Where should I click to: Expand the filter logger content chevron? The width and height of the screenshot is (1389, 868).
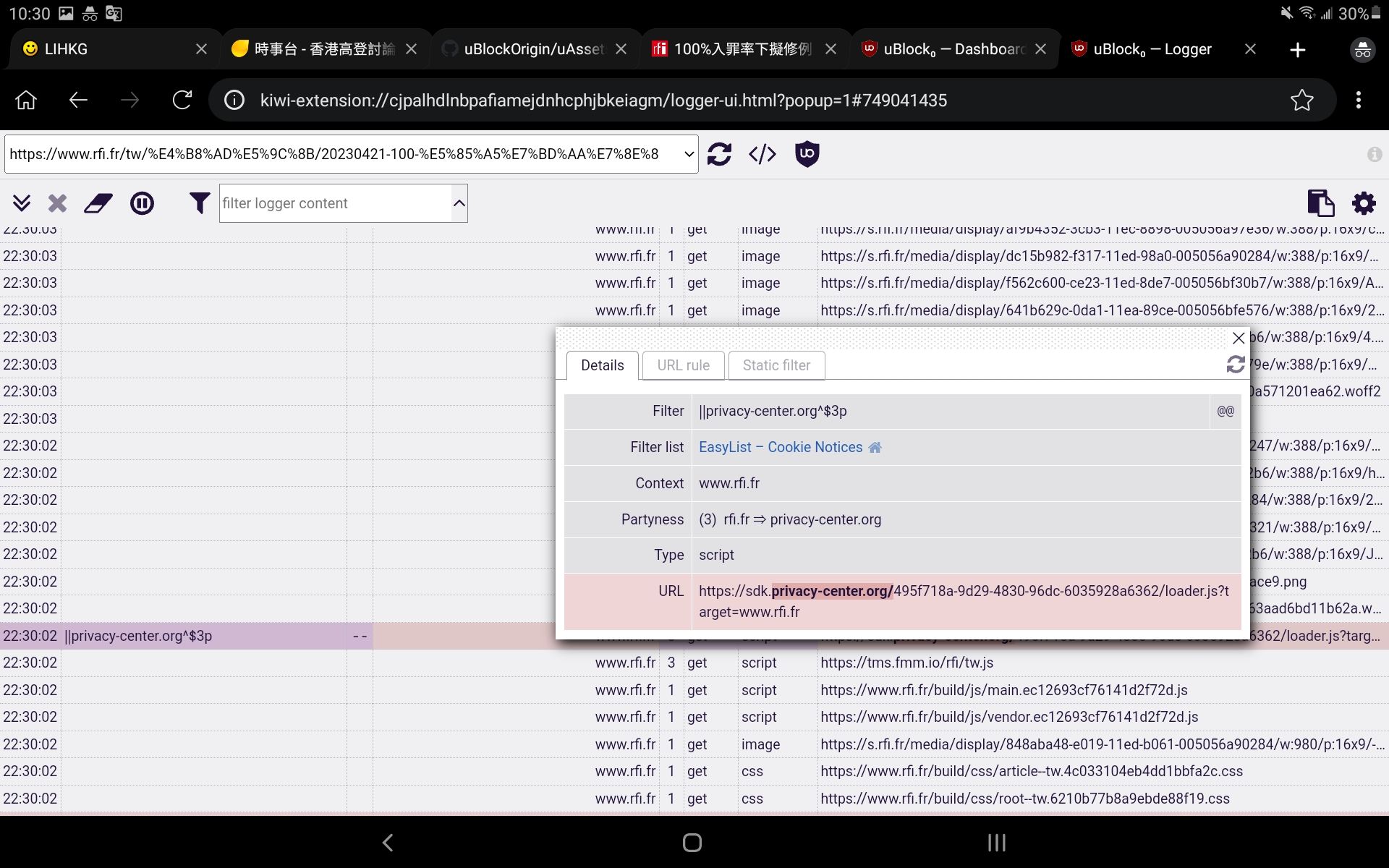tap(458, 203)
